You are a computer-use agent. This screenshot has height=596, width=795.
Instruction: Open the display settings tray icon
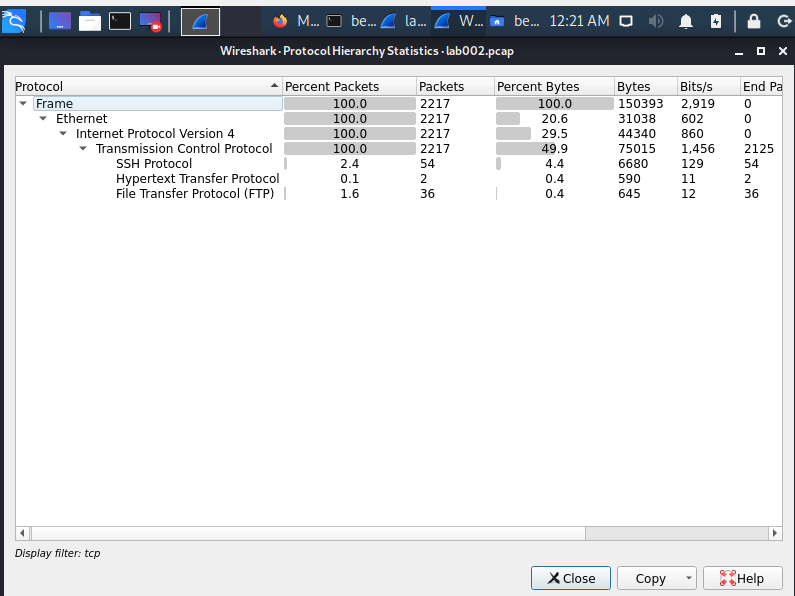coord(626,21)
